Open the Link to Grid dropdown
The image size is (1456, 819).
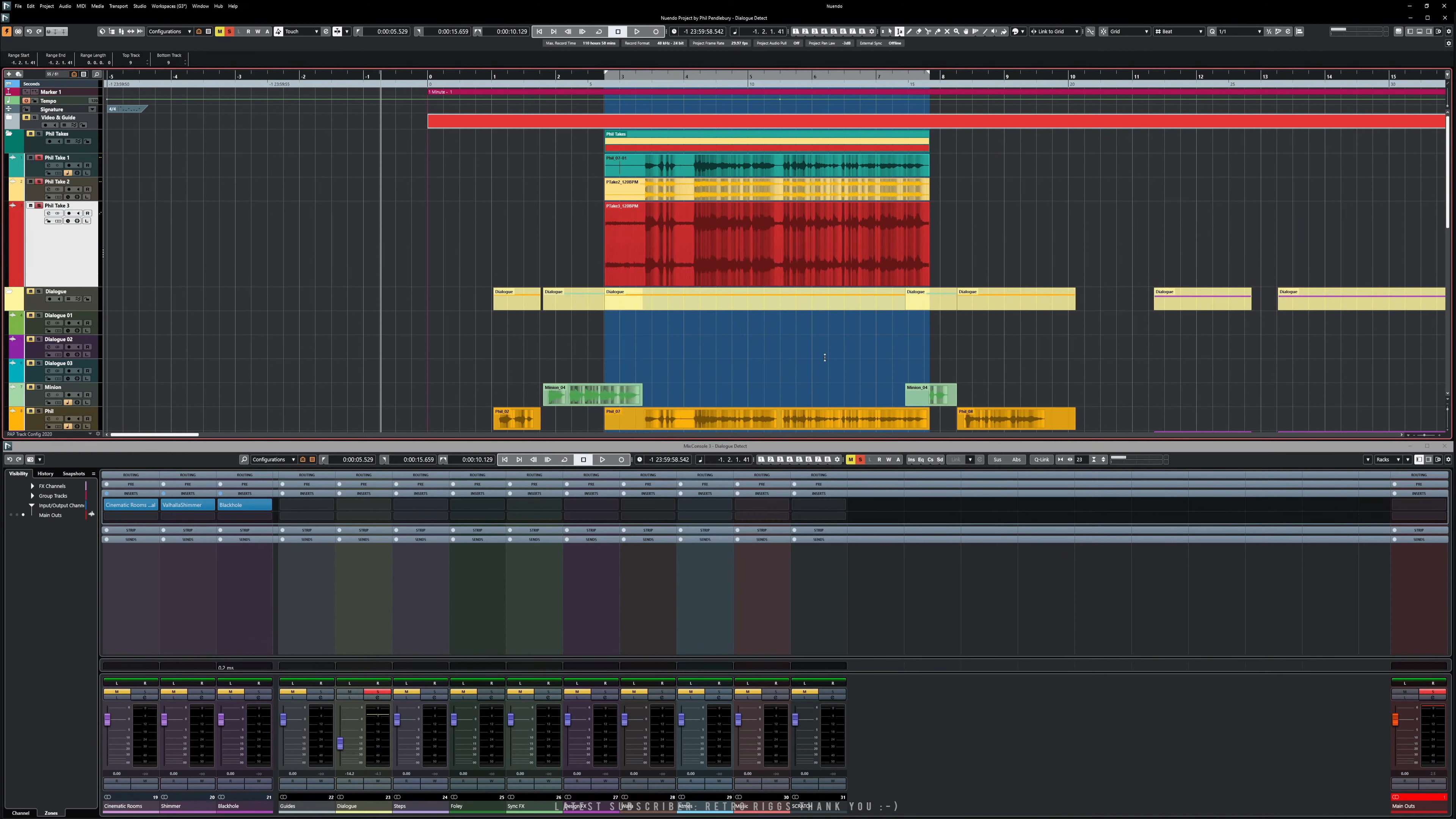(1055, 31)
